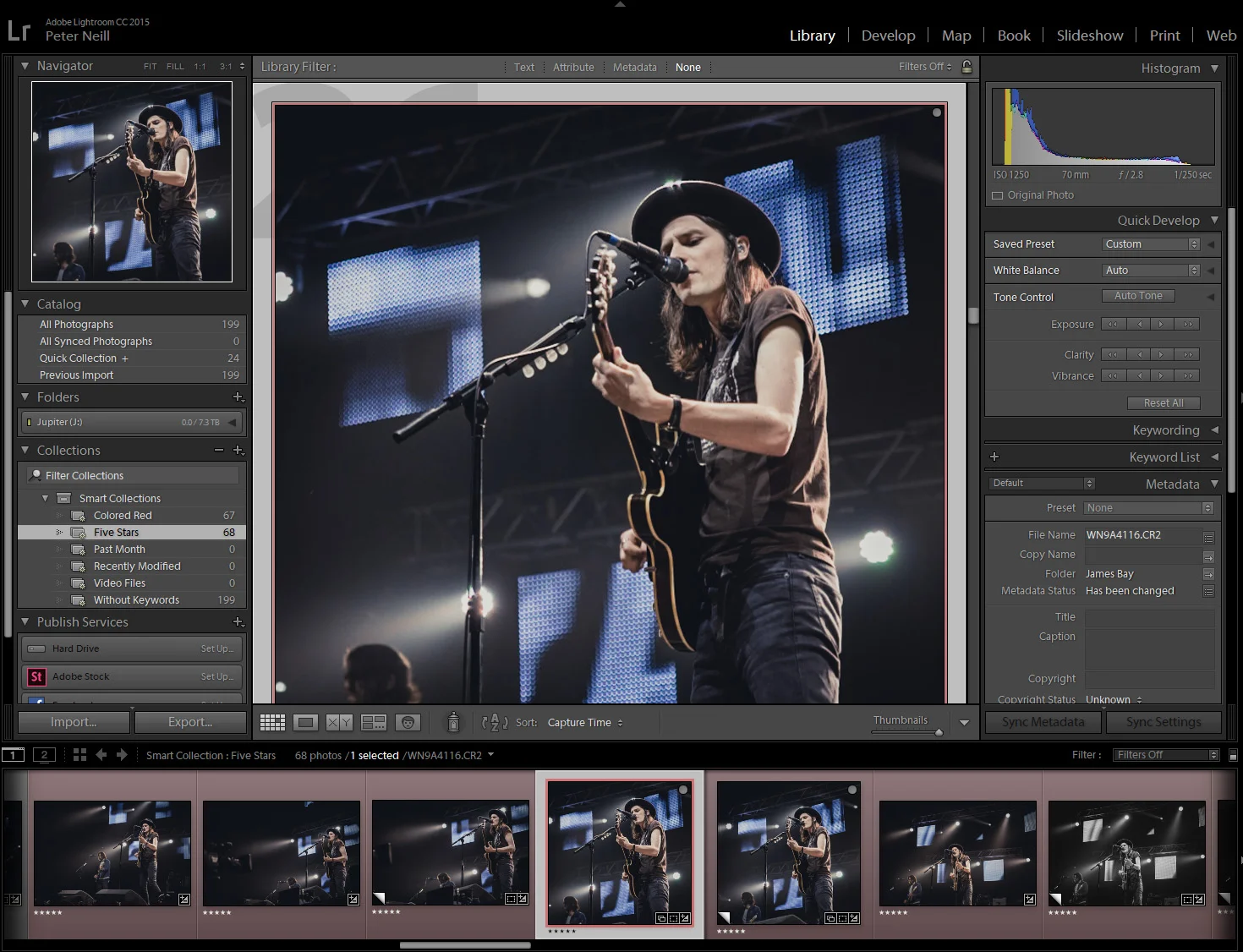Screen dimensions: 1243x952
Task: Switch to Grid view icon in toolbar
Action: pyautogui.click(x=272, y=722)
